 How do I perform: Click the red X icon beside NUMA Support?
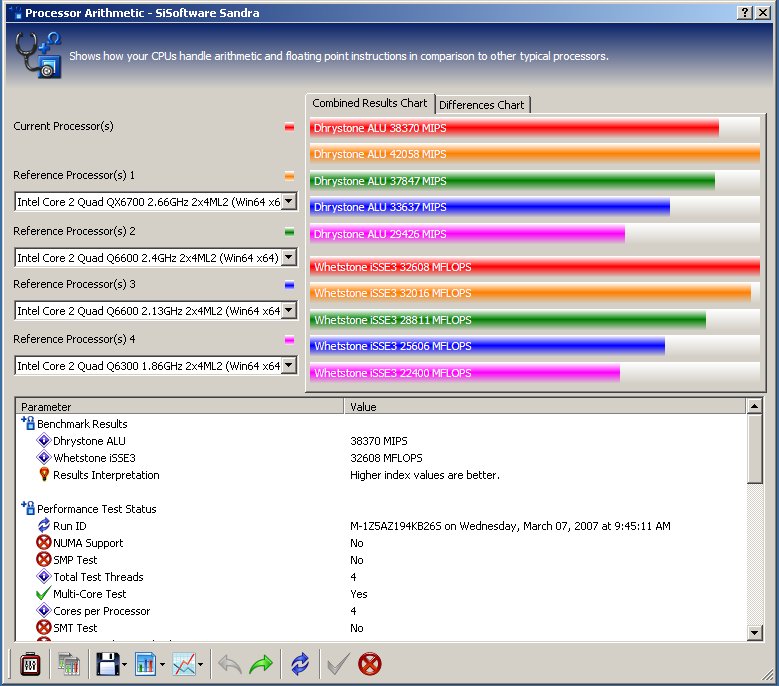pyautogui.click(x=44, y=542)
